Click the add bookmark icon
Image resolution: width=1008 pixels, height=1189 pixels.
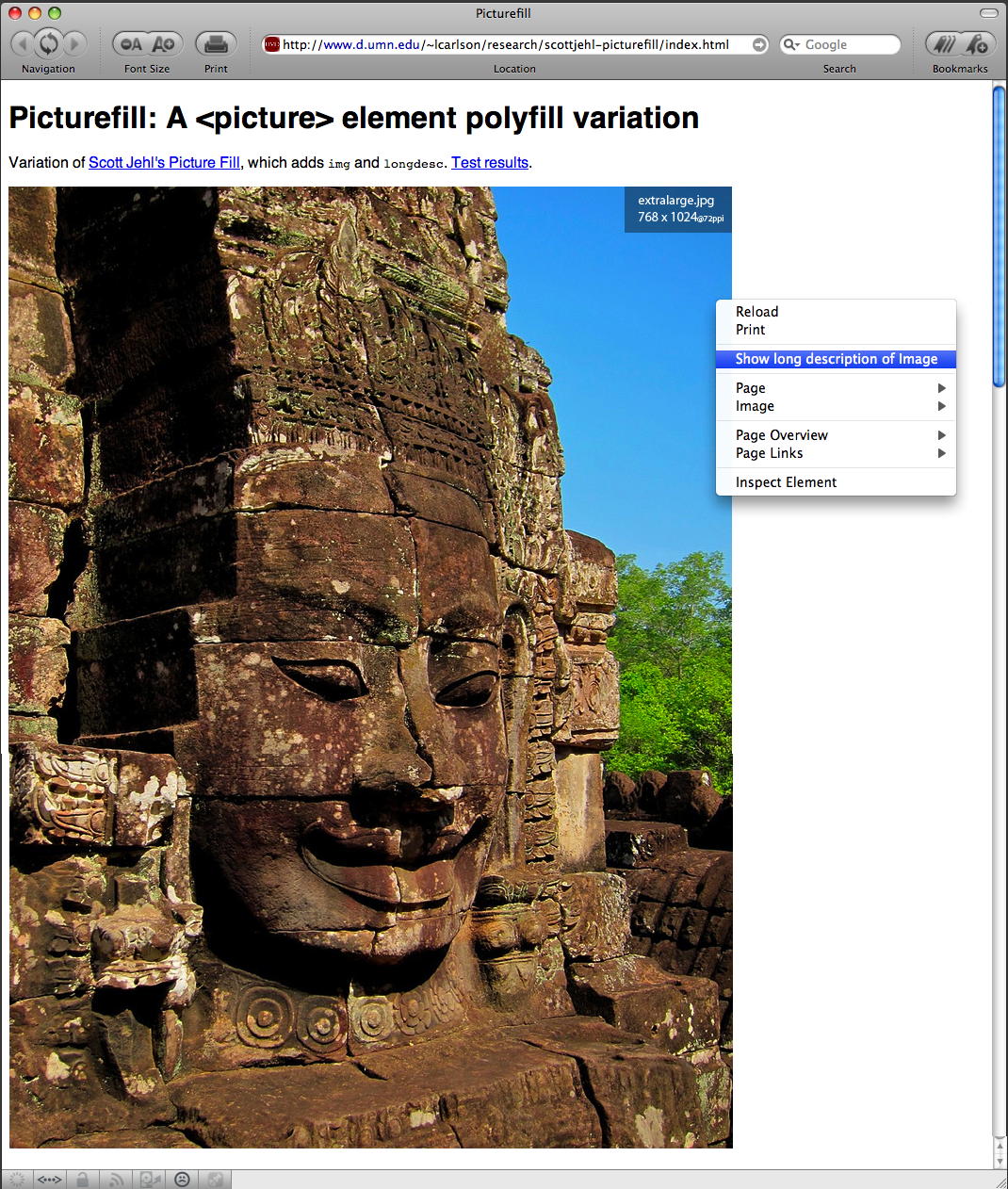(978, 44)
